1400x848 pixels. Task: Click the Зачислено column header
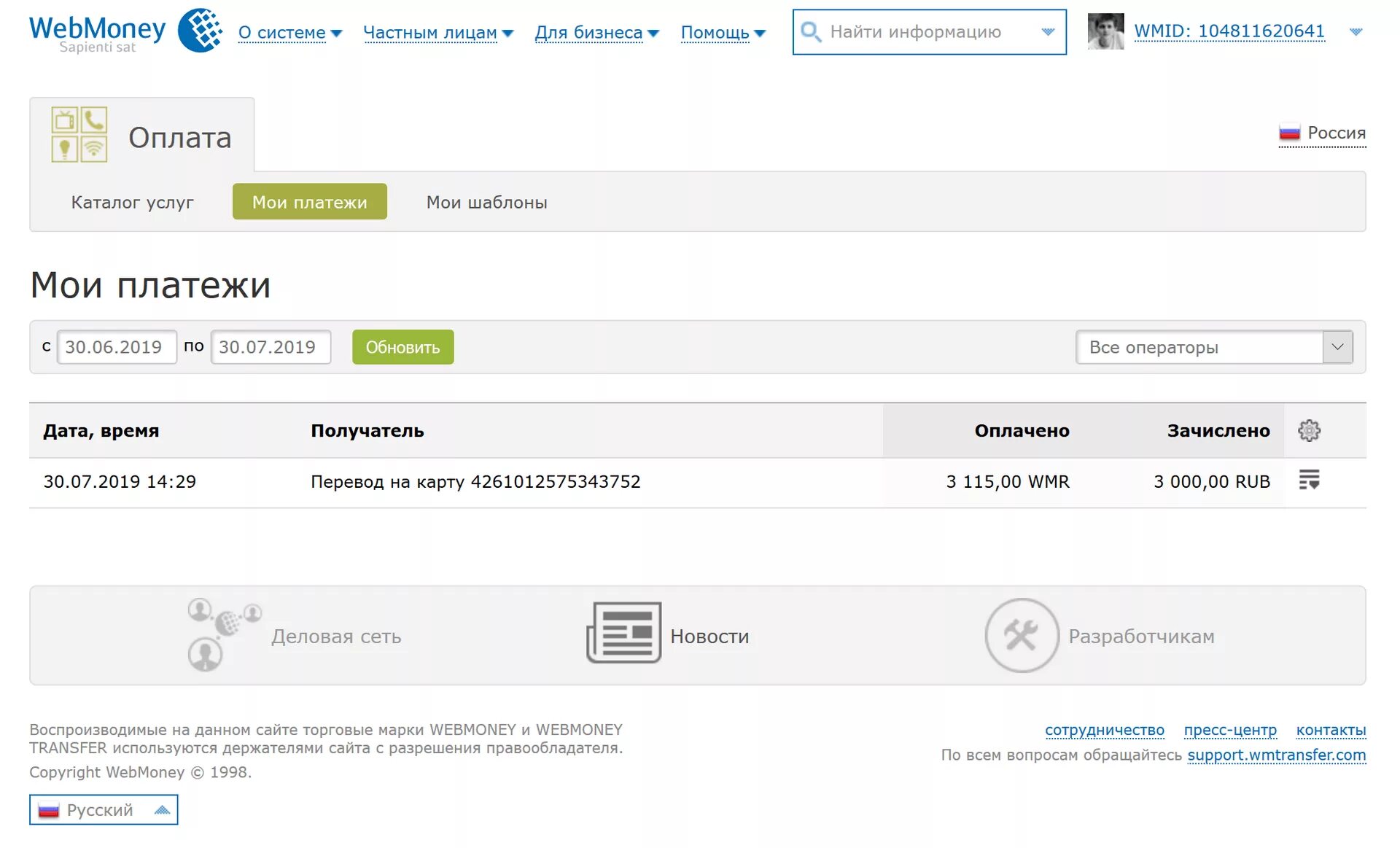tap(1218, 431)
